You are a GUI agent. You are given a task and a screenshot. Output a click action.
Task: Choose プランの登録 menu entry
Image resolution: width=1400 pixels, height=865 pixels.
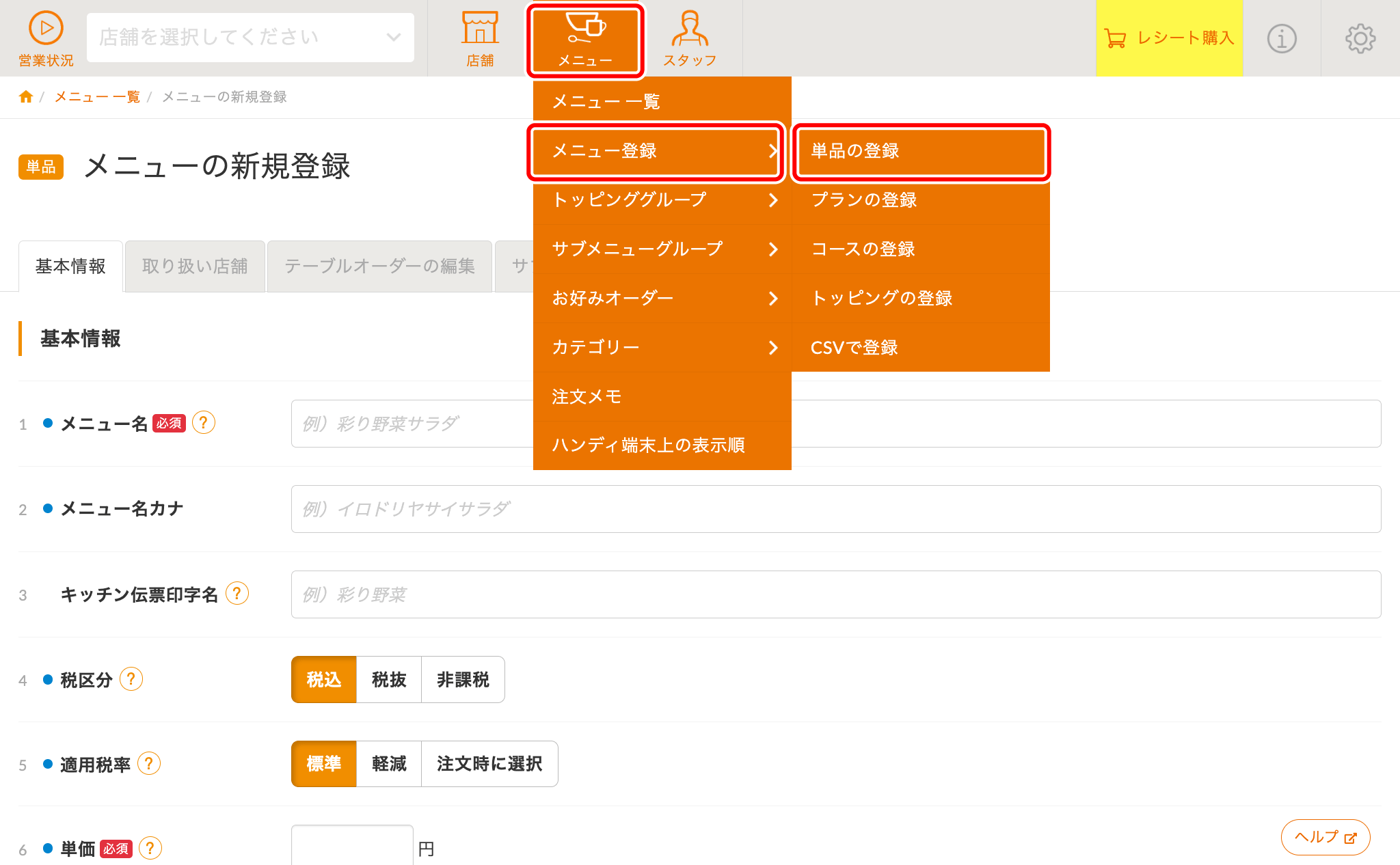click(921, 200)
